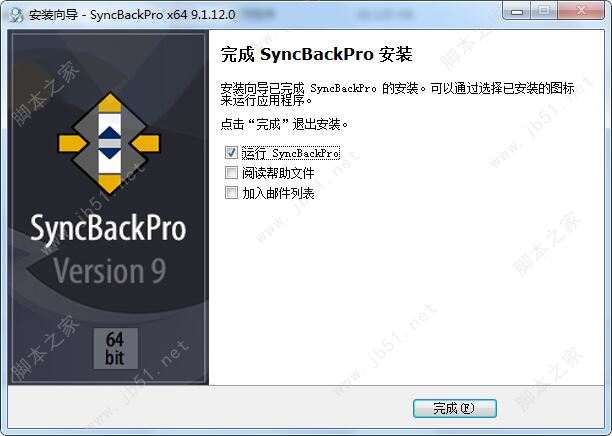The image size is (612, 436).
Task: Enable the 阅读帮助文件 checkbox
Action: click(x=231, y=173)
